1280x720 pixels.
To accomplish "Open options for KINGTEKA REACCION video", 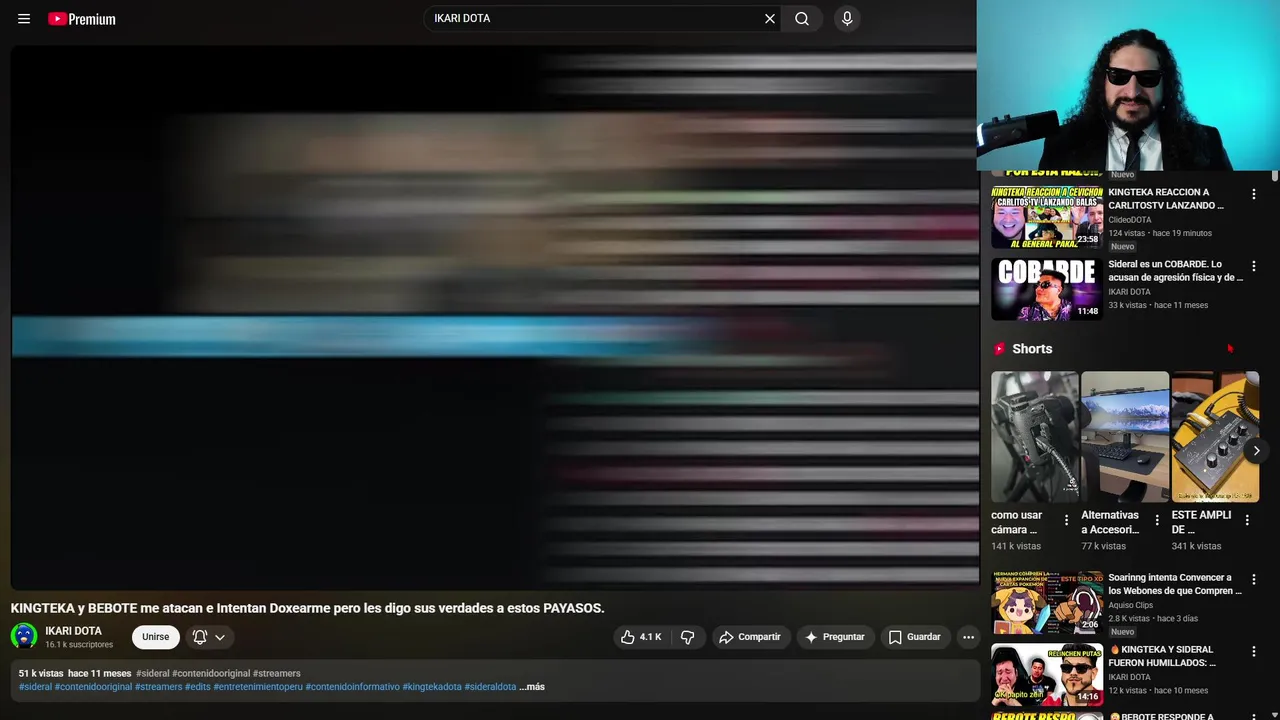I will point(1254,194).
